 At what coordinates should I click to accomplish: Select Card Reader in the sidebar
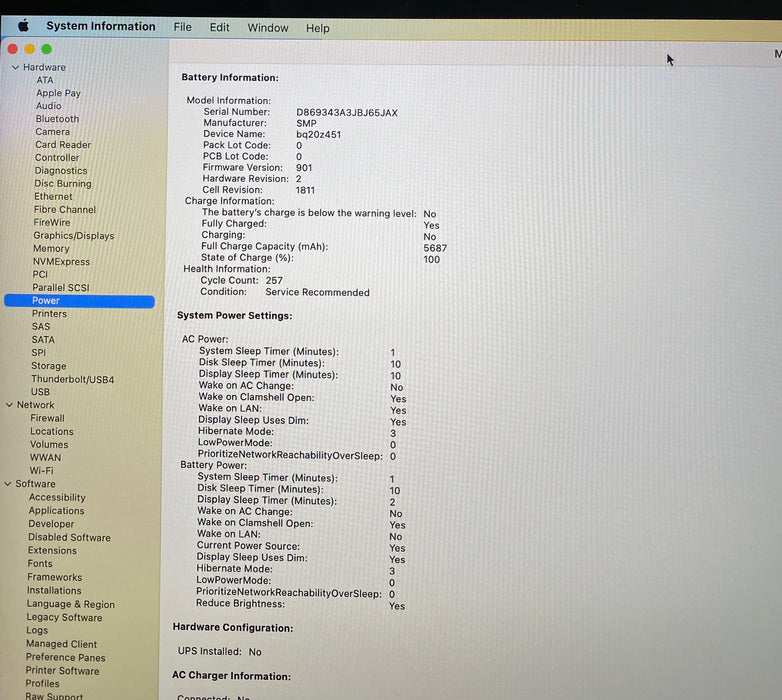63,145
